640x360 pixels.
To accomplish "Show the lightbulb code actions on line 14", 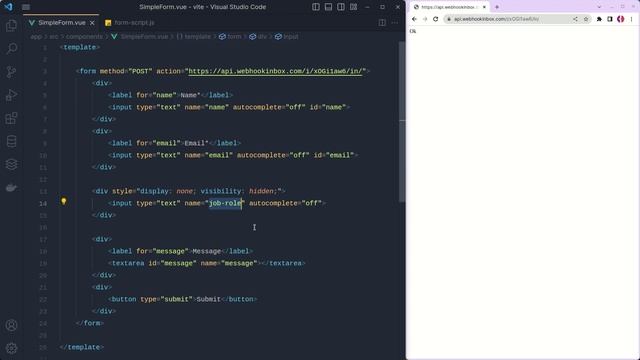I will (x=64, y=201).
